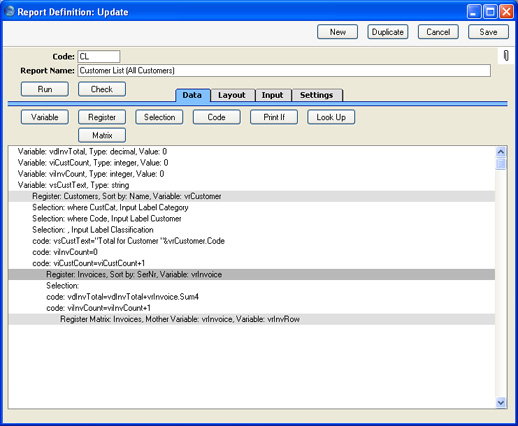
Task: Click the Register button
Action: pyautogui.click(x=102, y=117)
